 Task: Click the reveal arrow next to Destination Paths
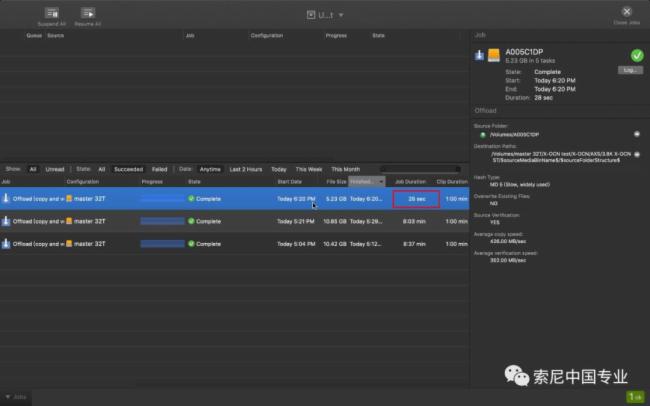[x=637, y=154]
